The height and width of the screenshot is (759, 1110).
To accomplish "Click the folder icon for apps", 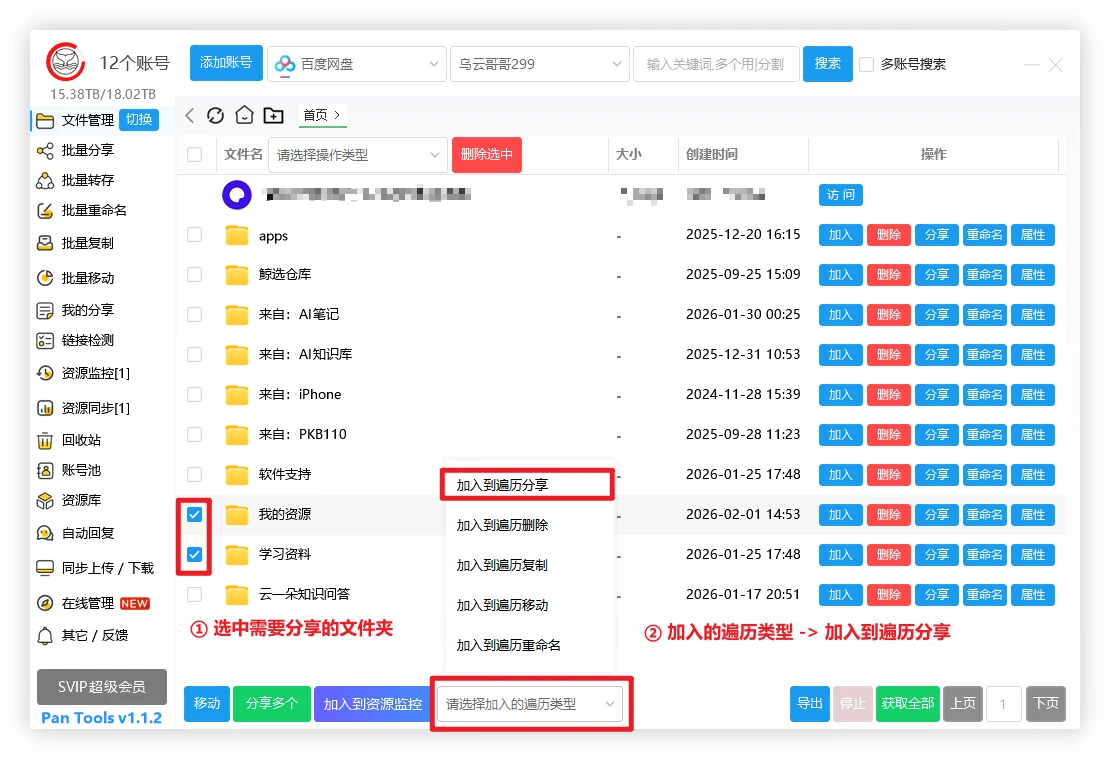I will coord(237,236).
